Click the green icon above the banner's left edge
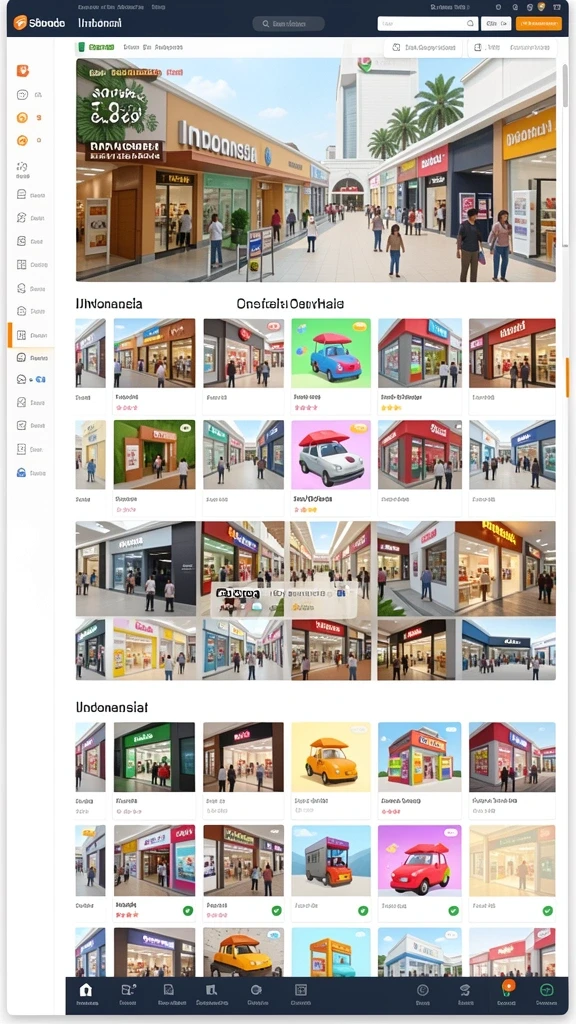 tap(82, 47)
